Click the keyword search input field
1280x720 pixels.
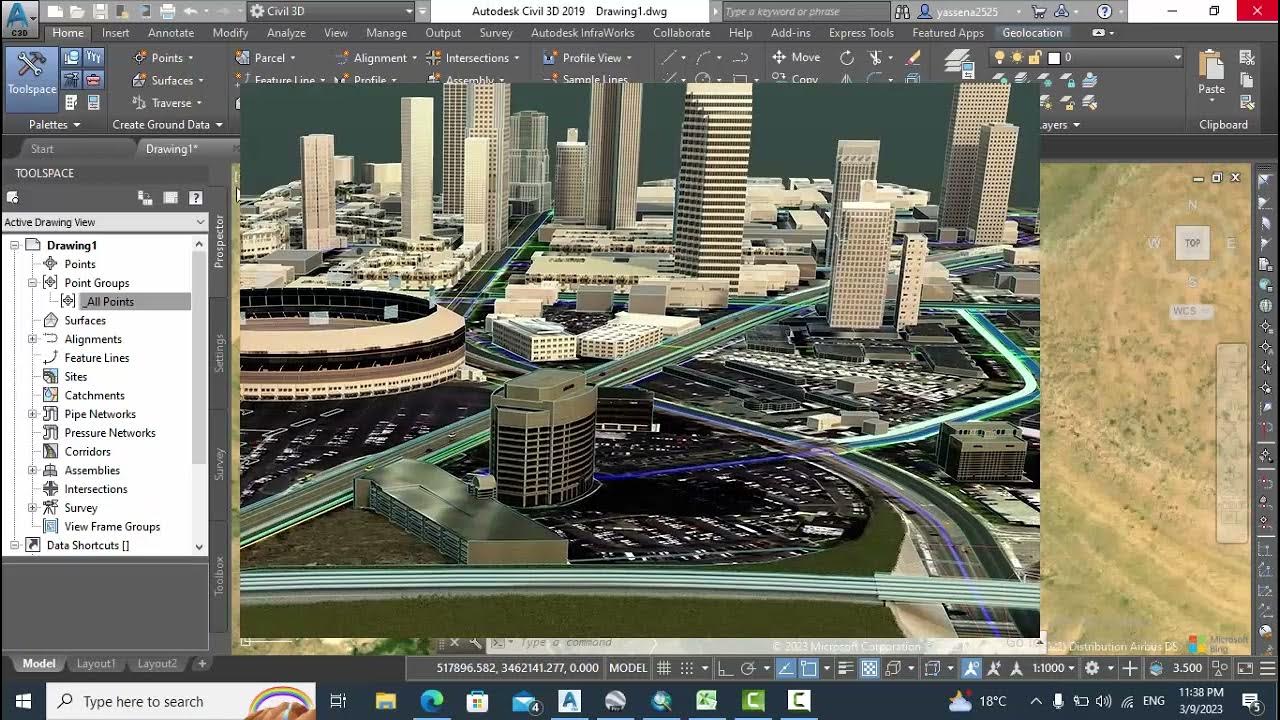804,11
